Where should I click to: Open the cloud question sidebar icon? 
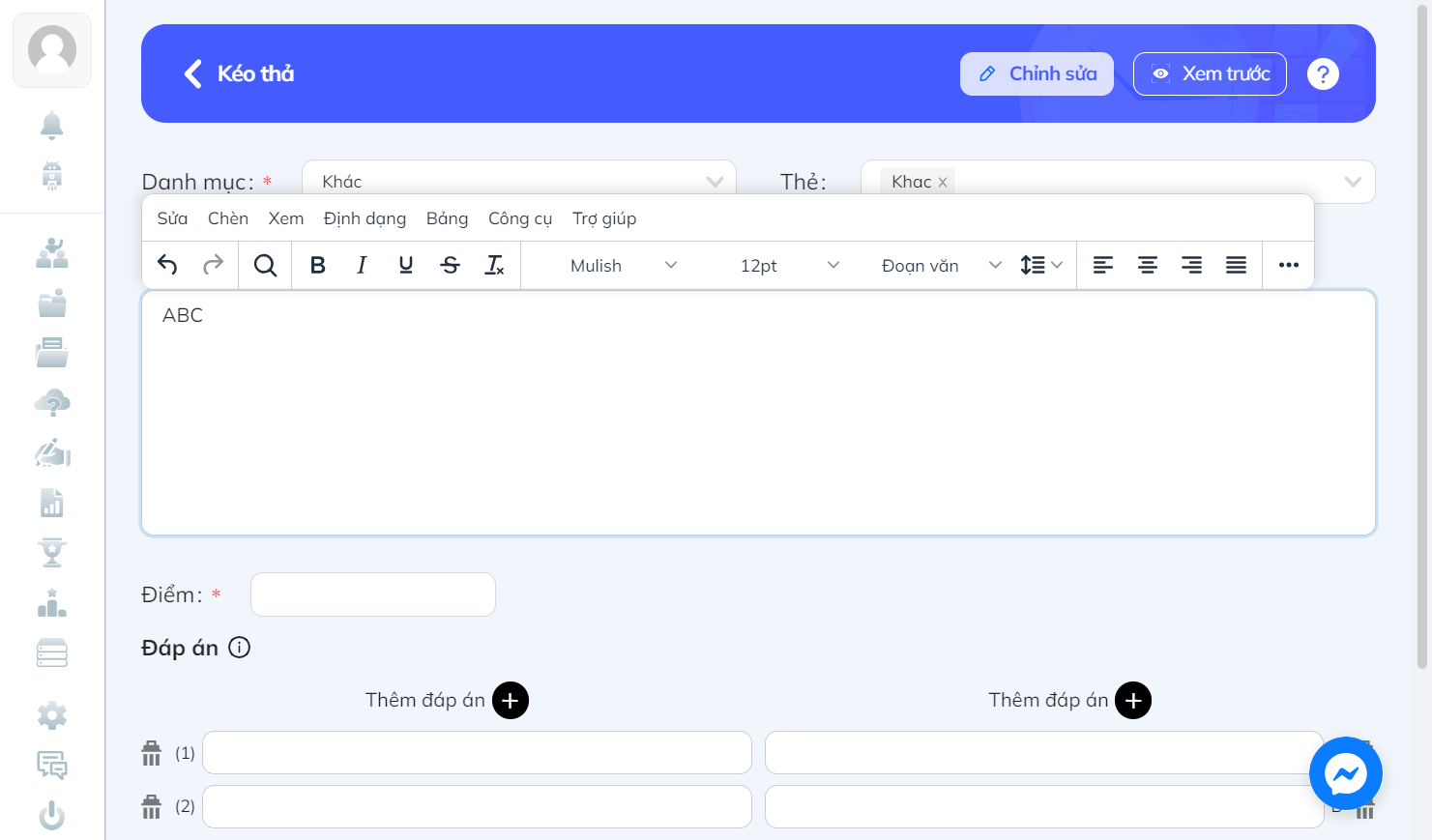pyautogui.click(x=52, y=403)
